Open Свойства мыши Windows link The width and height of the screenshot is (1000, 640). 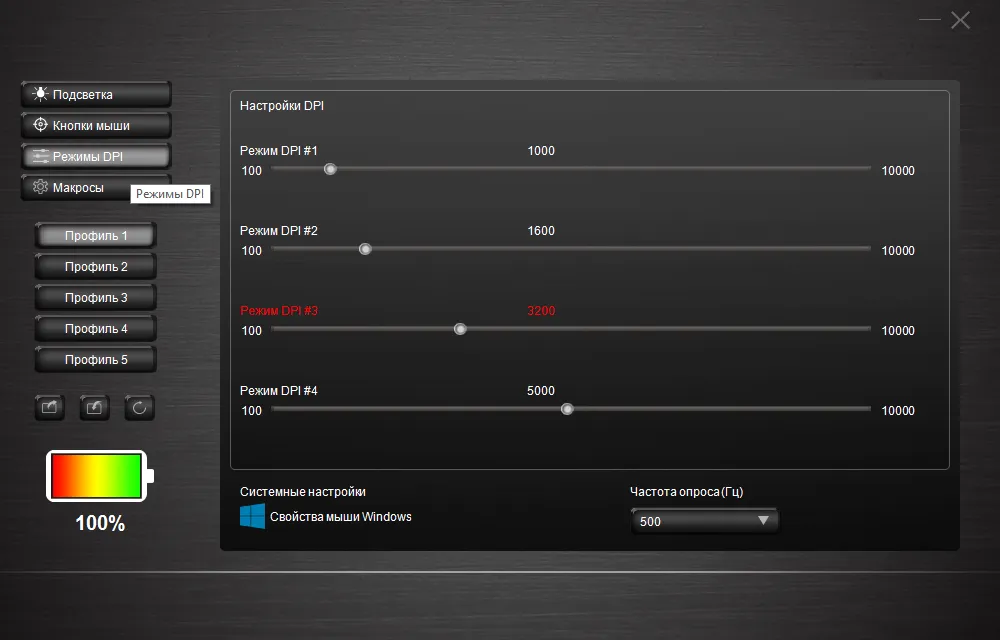point(340,517)
